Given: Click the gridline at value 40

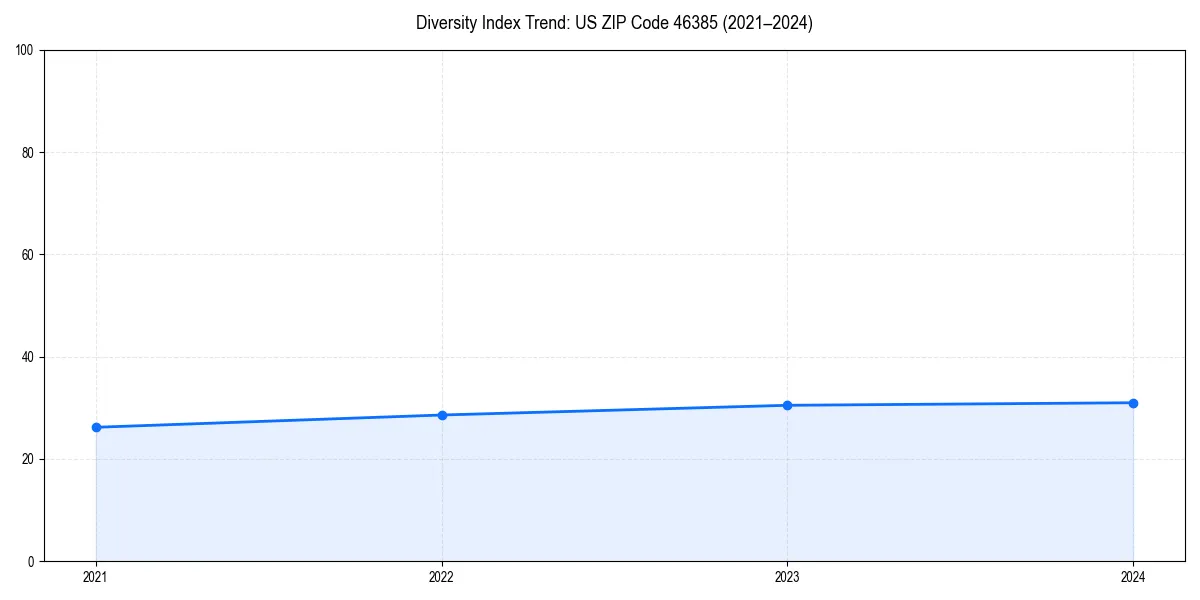Looking at the screenshot, I should tap(600, 355).
